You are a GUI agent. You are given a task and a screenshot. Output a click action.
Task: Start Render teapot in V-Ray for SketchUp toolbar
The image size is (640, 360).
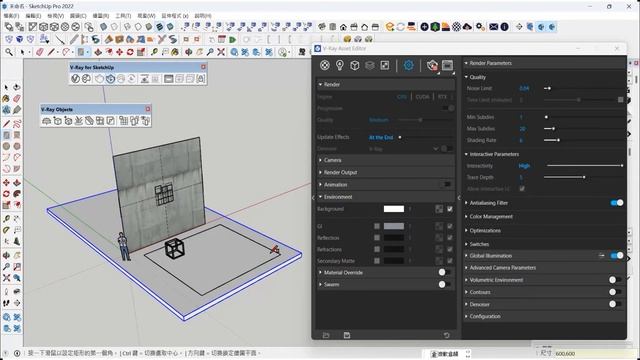99,79
